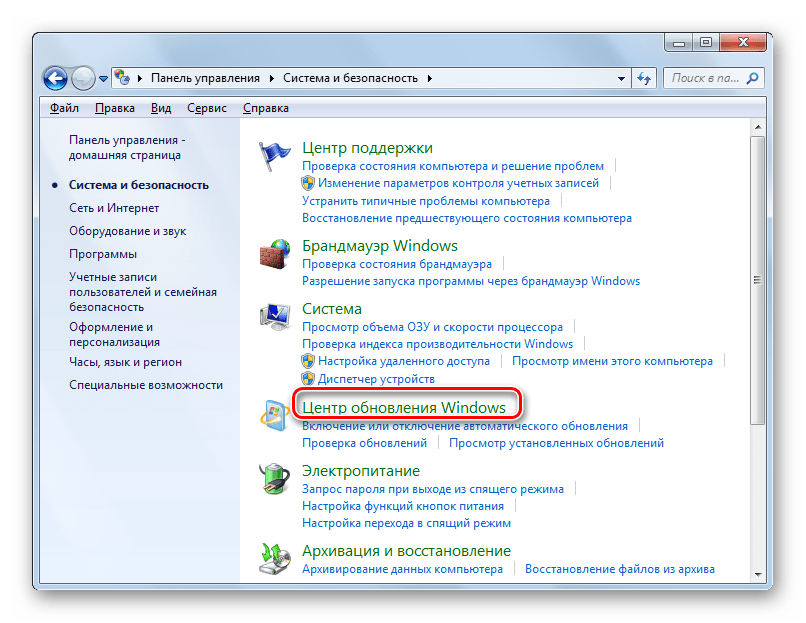This screenshot has height=623, width=806.
Task: Go to Панель управления домашняя страница
Action: click(127, 148)
